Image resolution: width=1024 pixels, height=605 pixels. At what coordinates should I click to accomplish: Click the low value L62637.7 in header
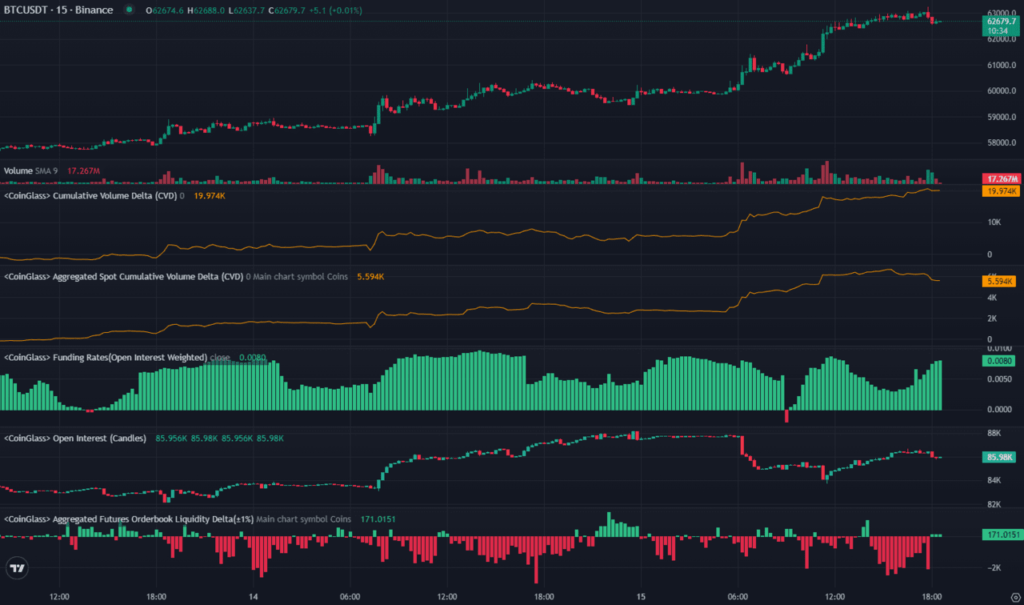pyautogui.click(x=246, y=10)
